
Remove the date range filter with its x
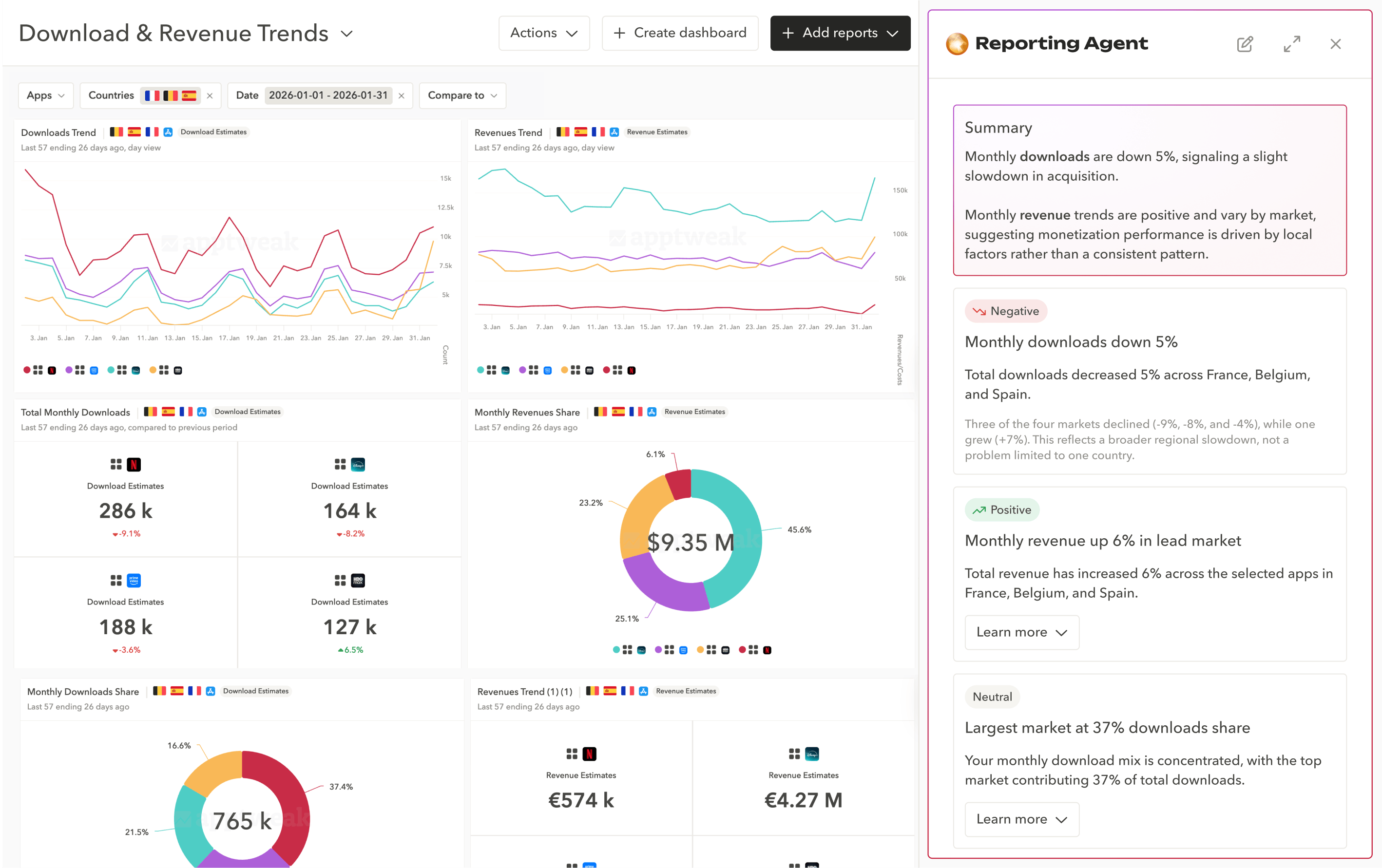tap(401, 95)
